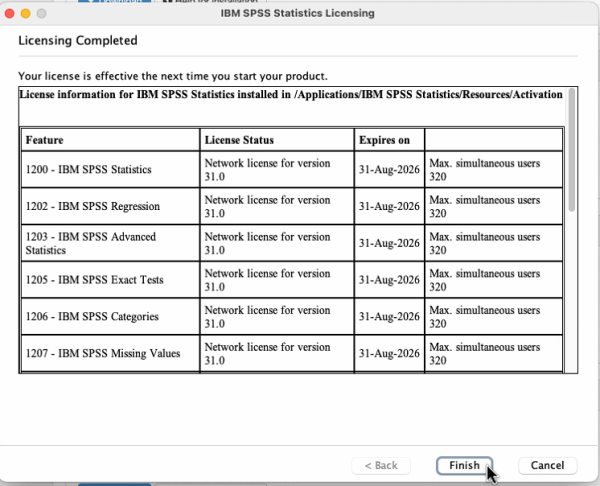This screenshot has width=600, height=486.
Task: Click the window title 'IBM SPSS Statistics Licensing'
Action: point(297,13)
